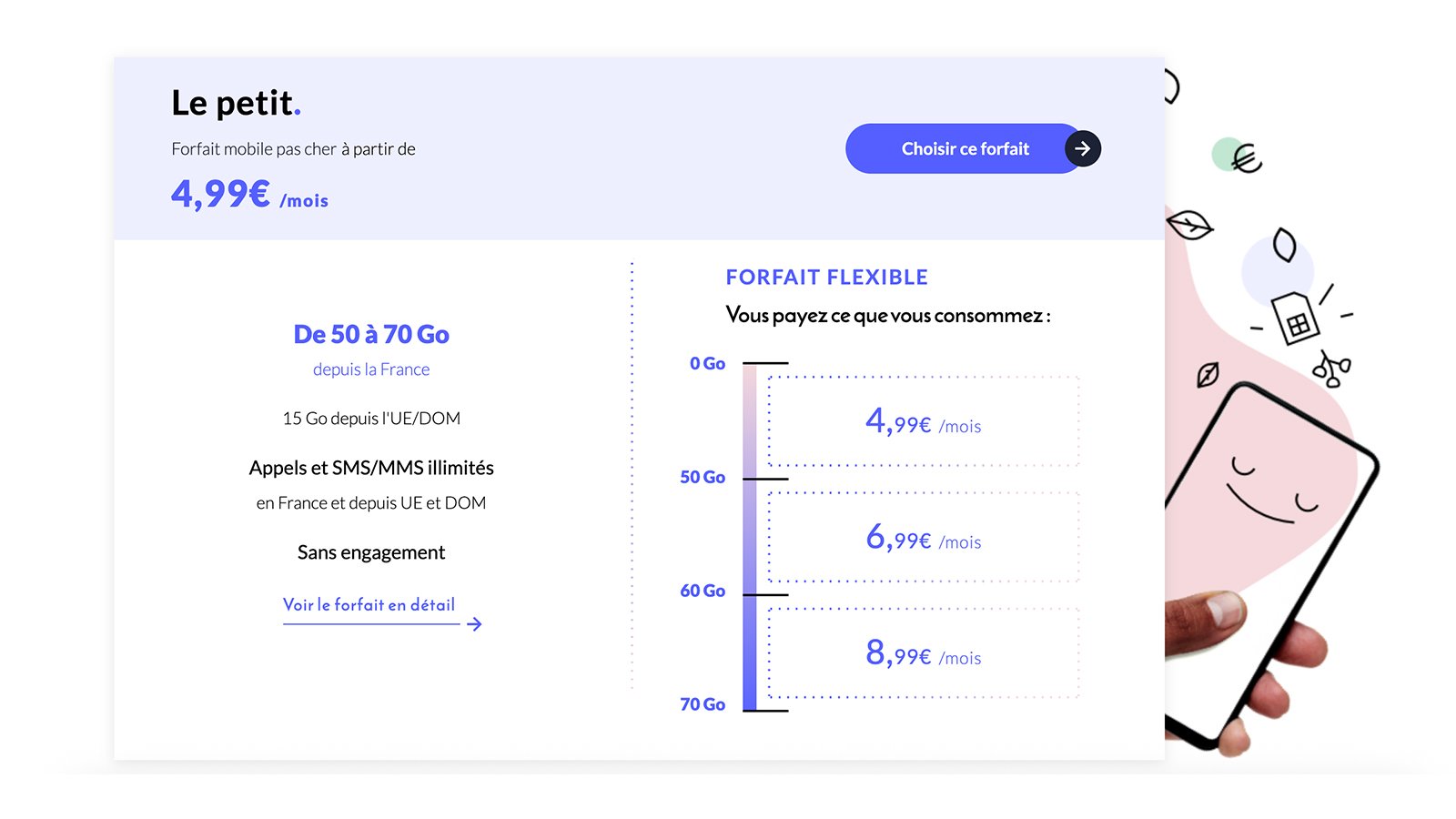The image size is (1456, 819).
Task: Click the 0 Go gauge label
Action: [x=707, y=363]
